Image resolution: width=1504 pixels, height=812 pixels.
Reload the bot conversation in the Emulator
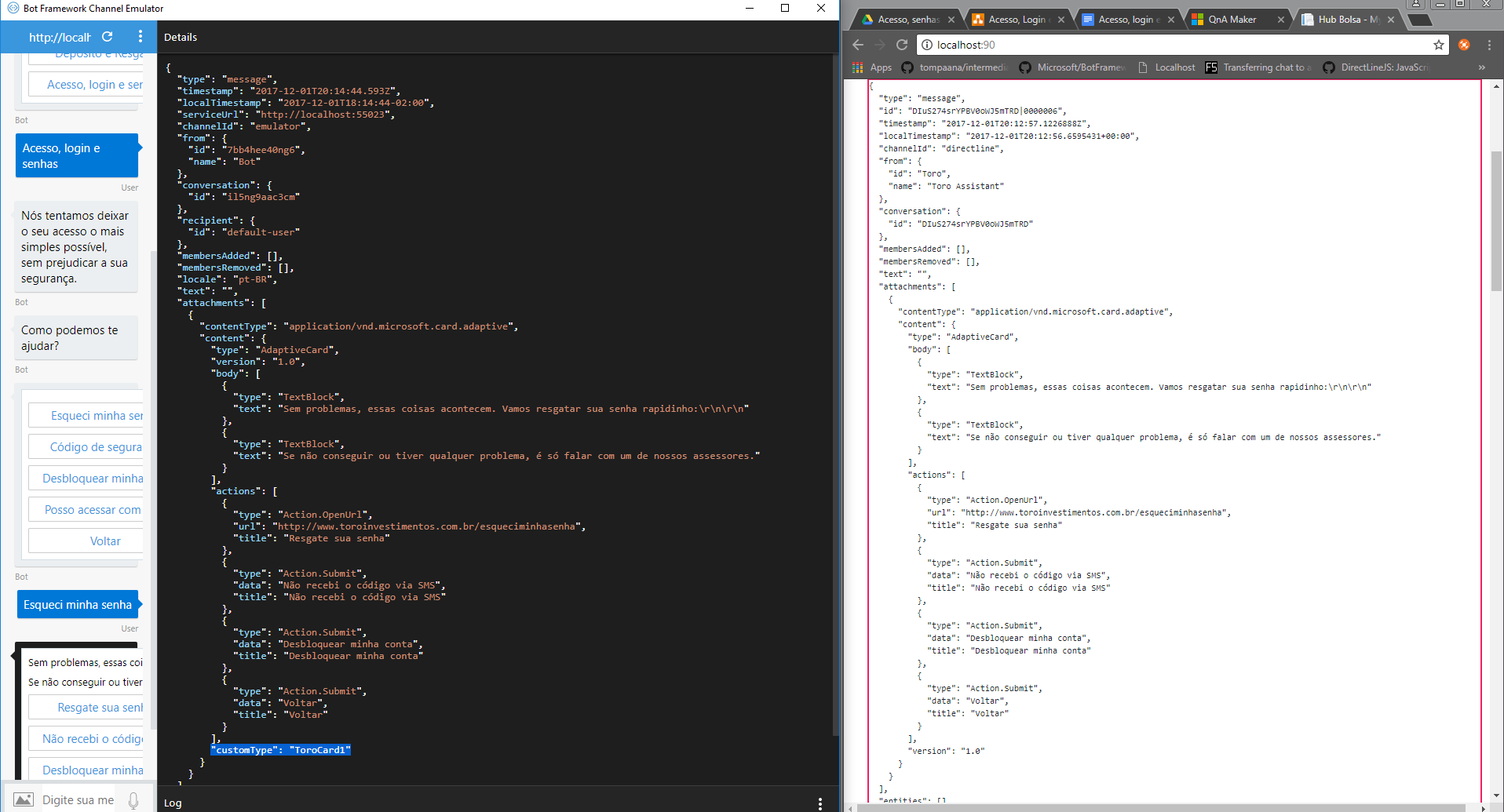tap(108, 37)
